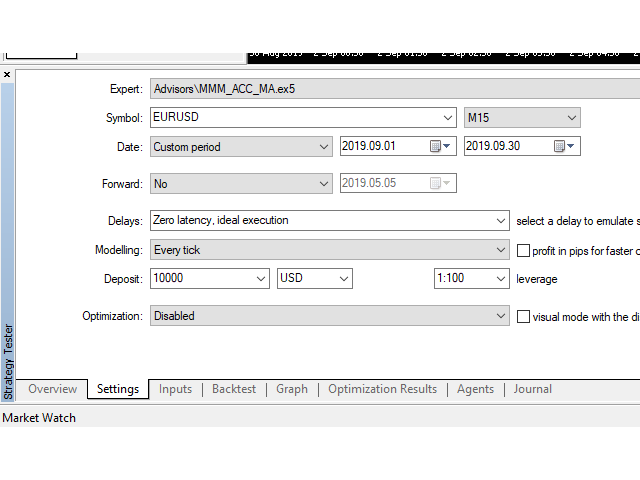The height and width of the screenshot is (480, 640).
Task: Switch to the Overview tab
Action: (53, 389)
